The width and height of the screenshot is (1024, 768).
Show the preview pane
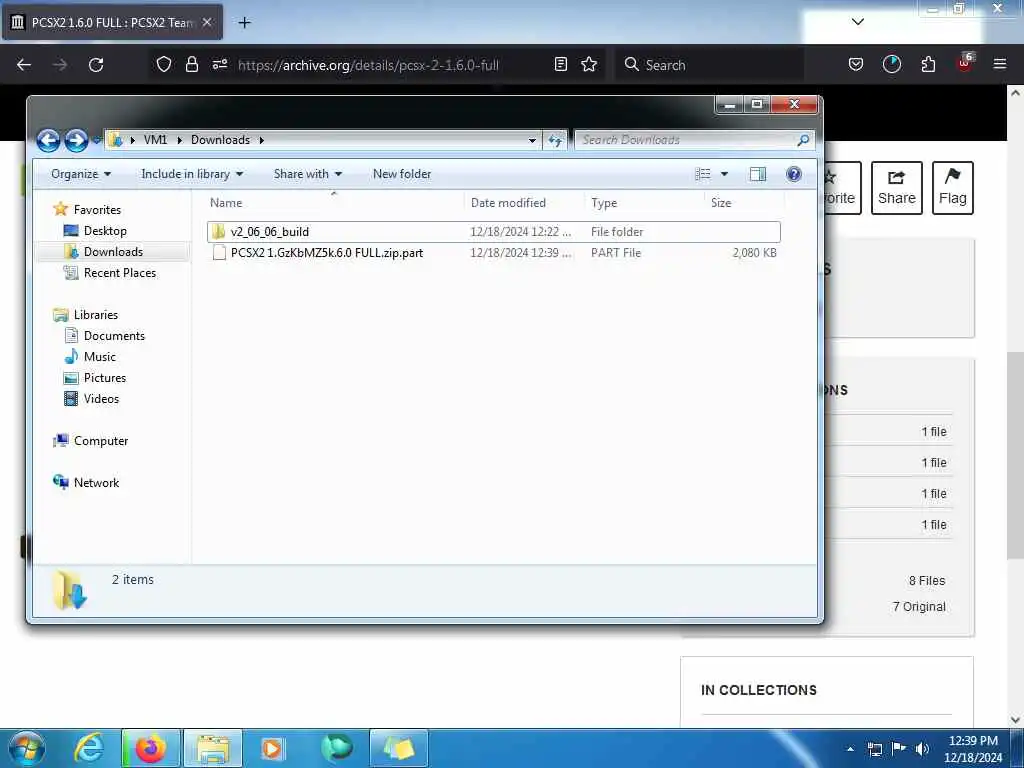click(x=758, y=174)
